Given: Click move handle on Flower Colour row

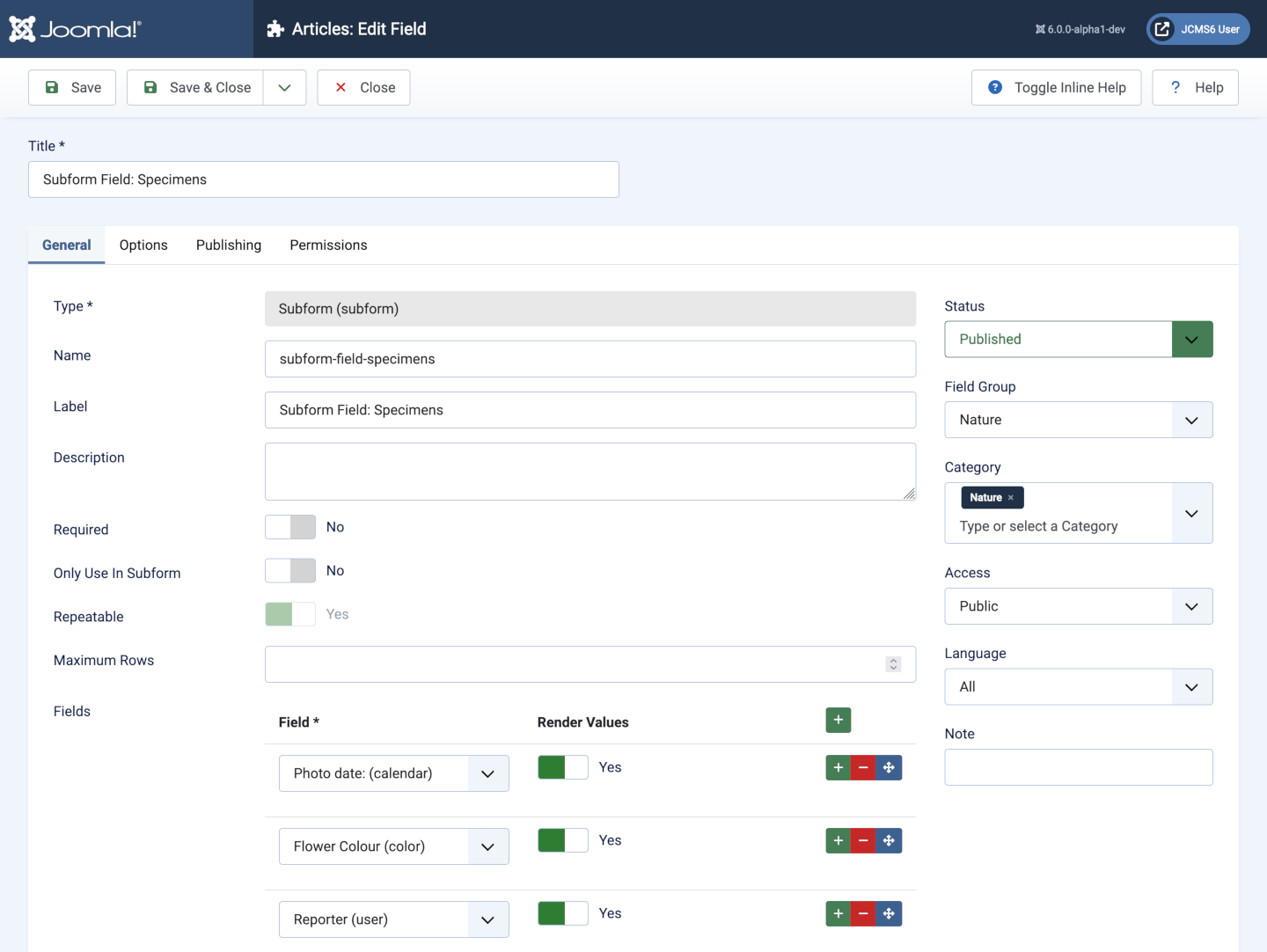Looking at the screenshot, I should coord(889,841).
